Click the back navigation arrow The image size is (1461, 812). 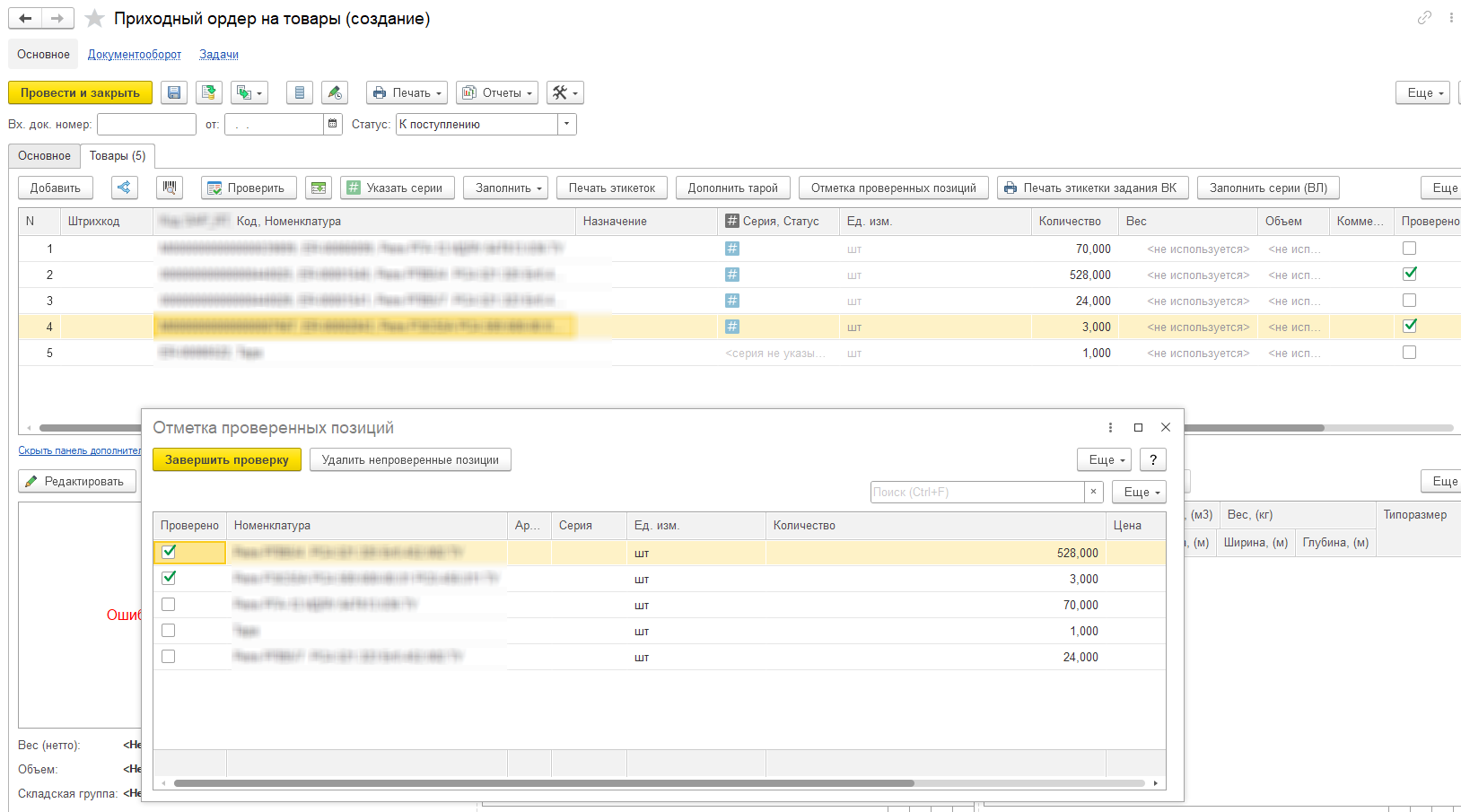pyautogui.click(x=25, y=19)
